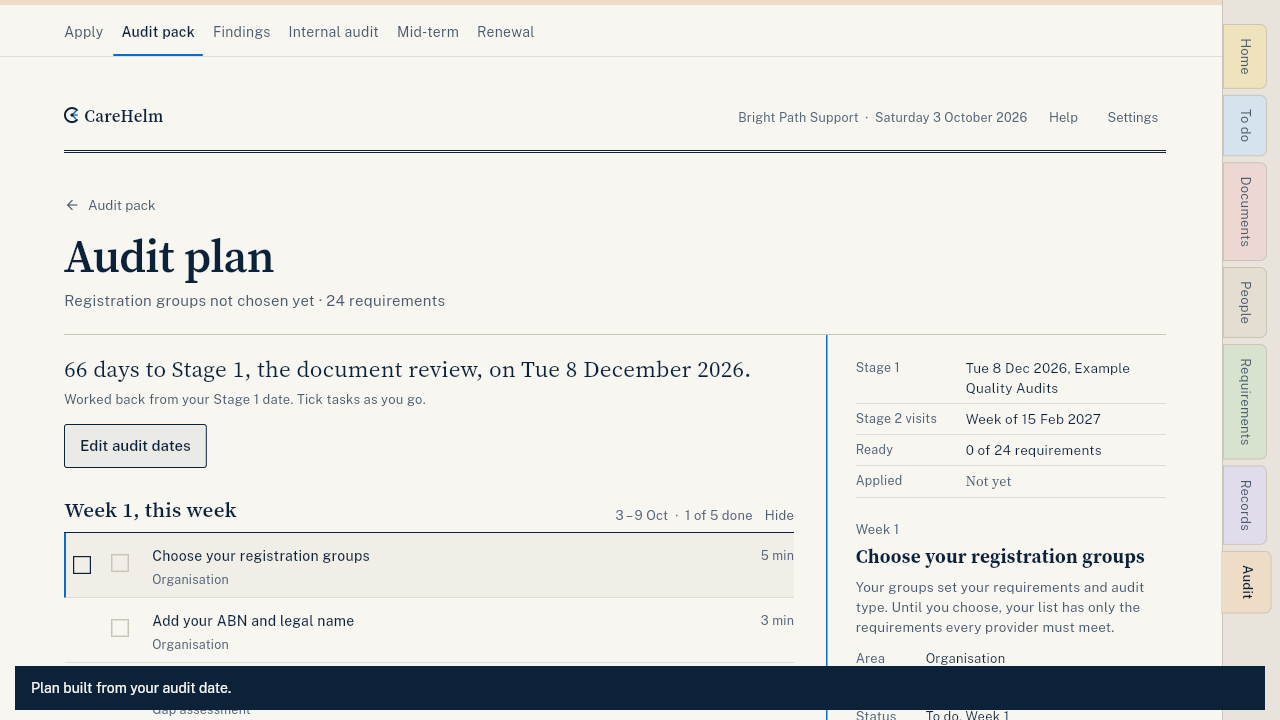Select the Audit side tab
The image size is (1280, 720).
[x=1246, y=582]
